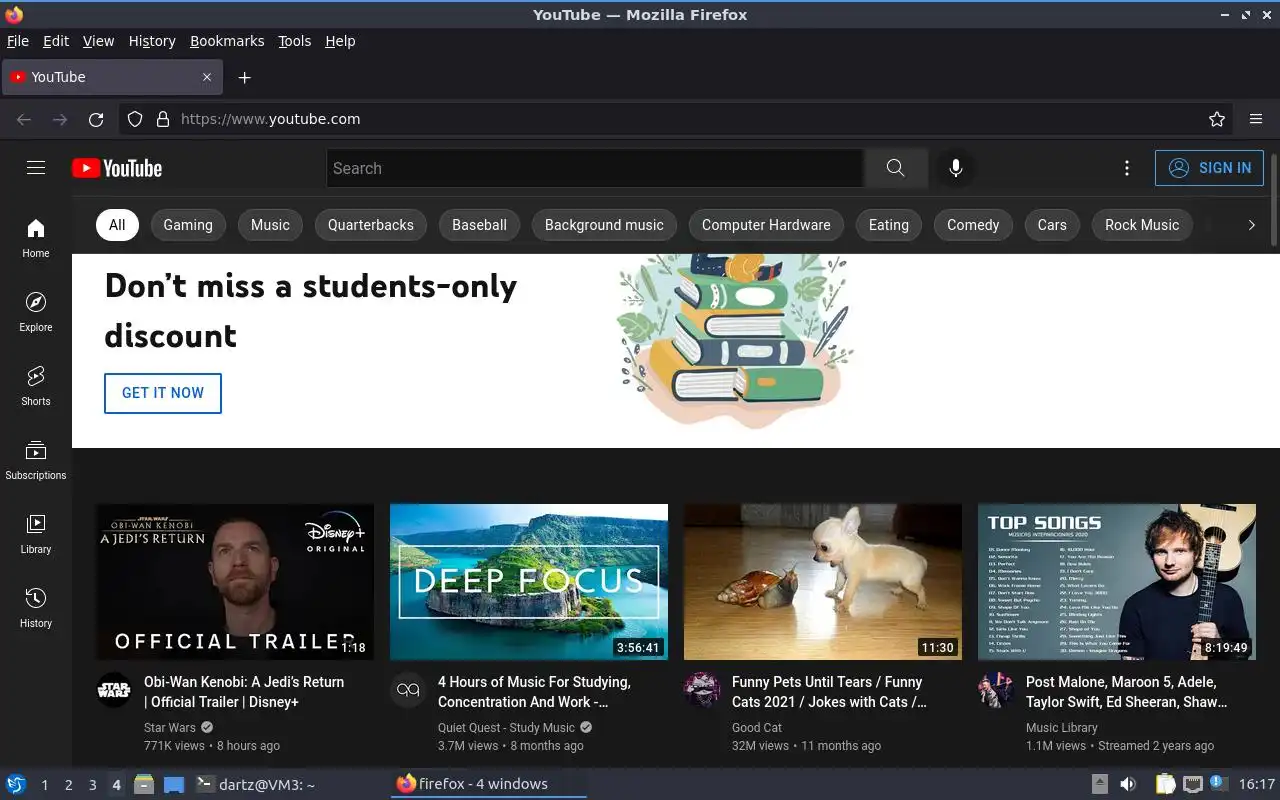Viewport: 1280px width, 800px height.
Task: Click the Firefox forward arrow
Action: coord(60,119)
